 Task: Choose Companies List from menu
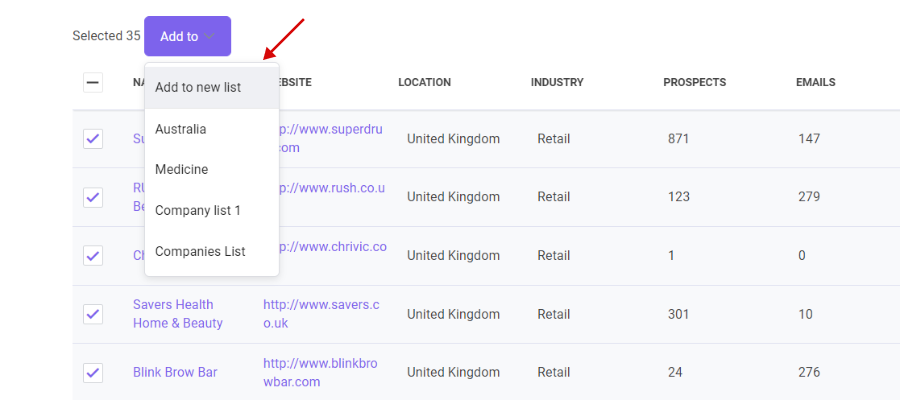click(x=212, y=251)
